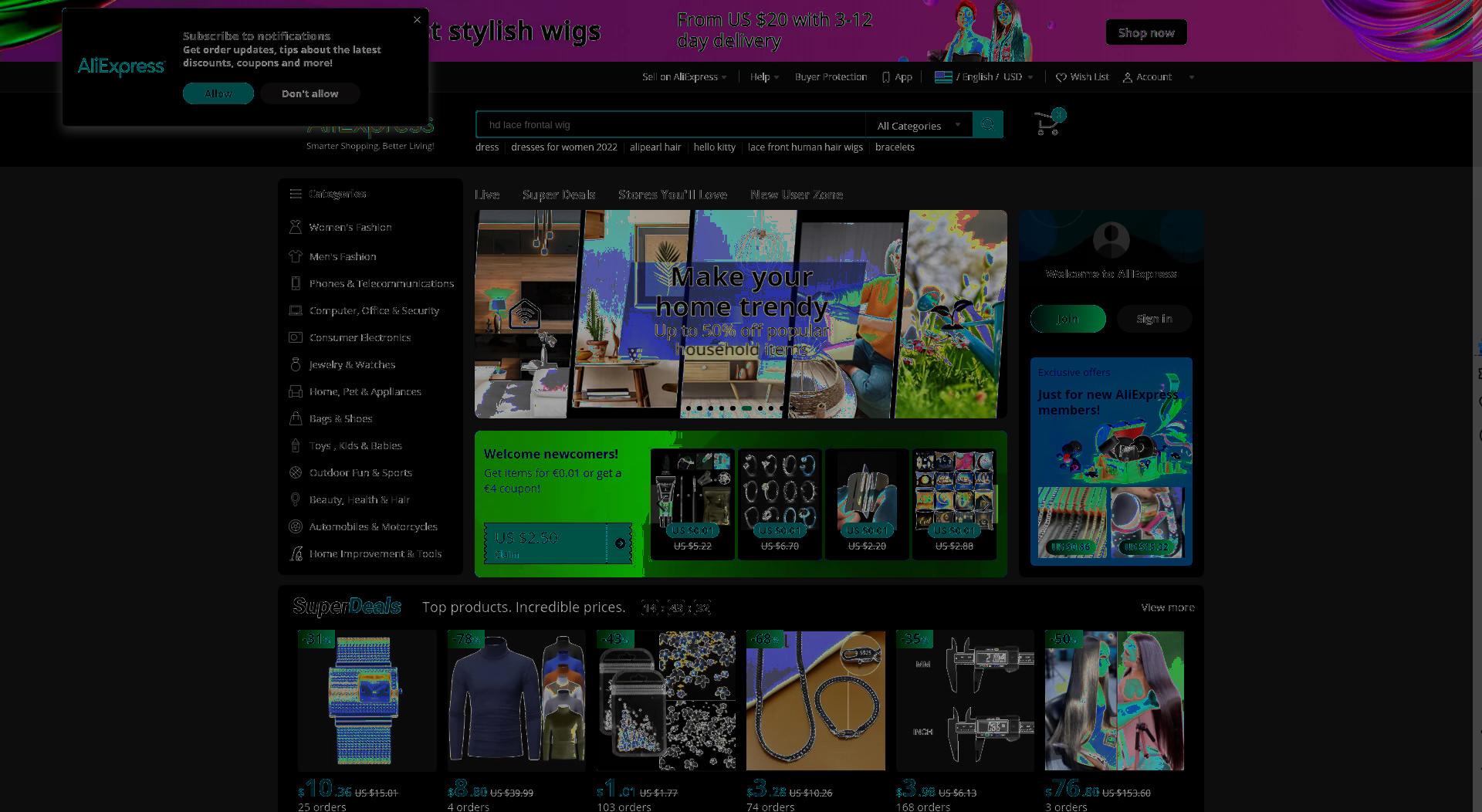Click profile avatar in welcome panel
The image size is (1482, 812).
(1111, 240)
